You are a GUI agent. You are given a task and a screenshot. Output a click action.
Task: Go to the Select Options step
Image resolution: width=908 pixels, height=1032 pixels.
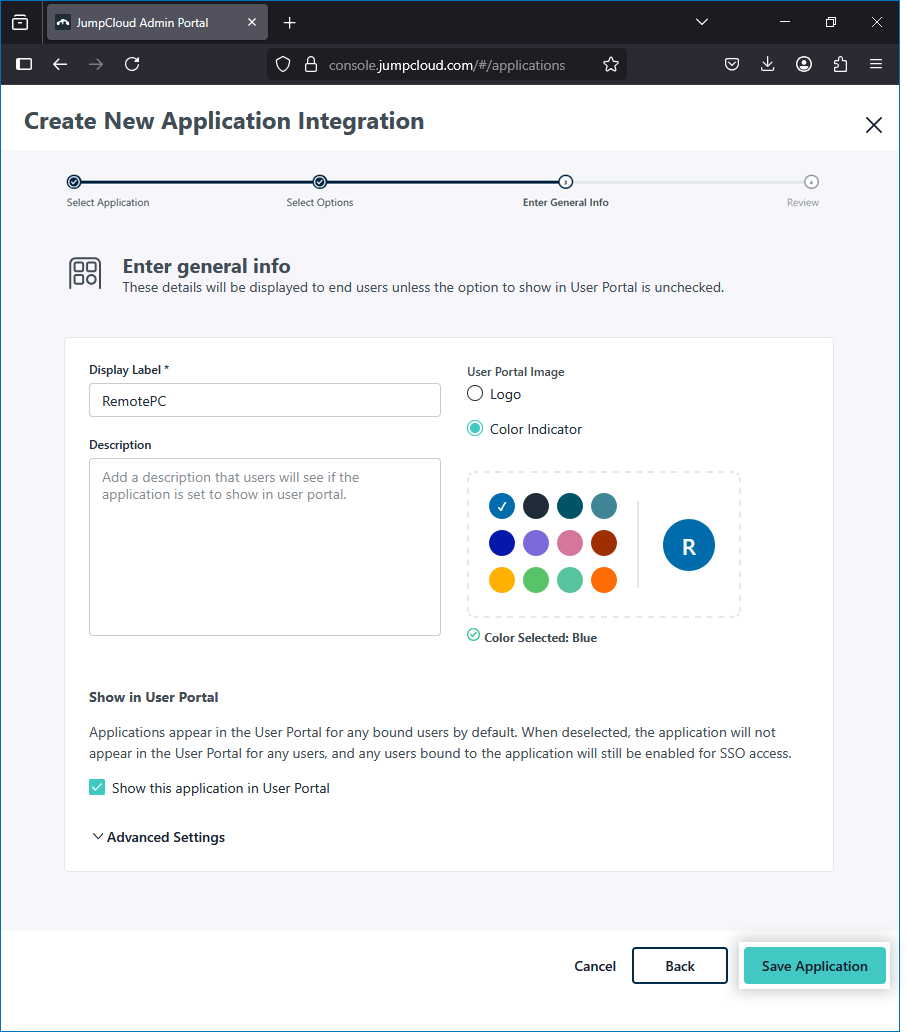click(x=320, y=182)
